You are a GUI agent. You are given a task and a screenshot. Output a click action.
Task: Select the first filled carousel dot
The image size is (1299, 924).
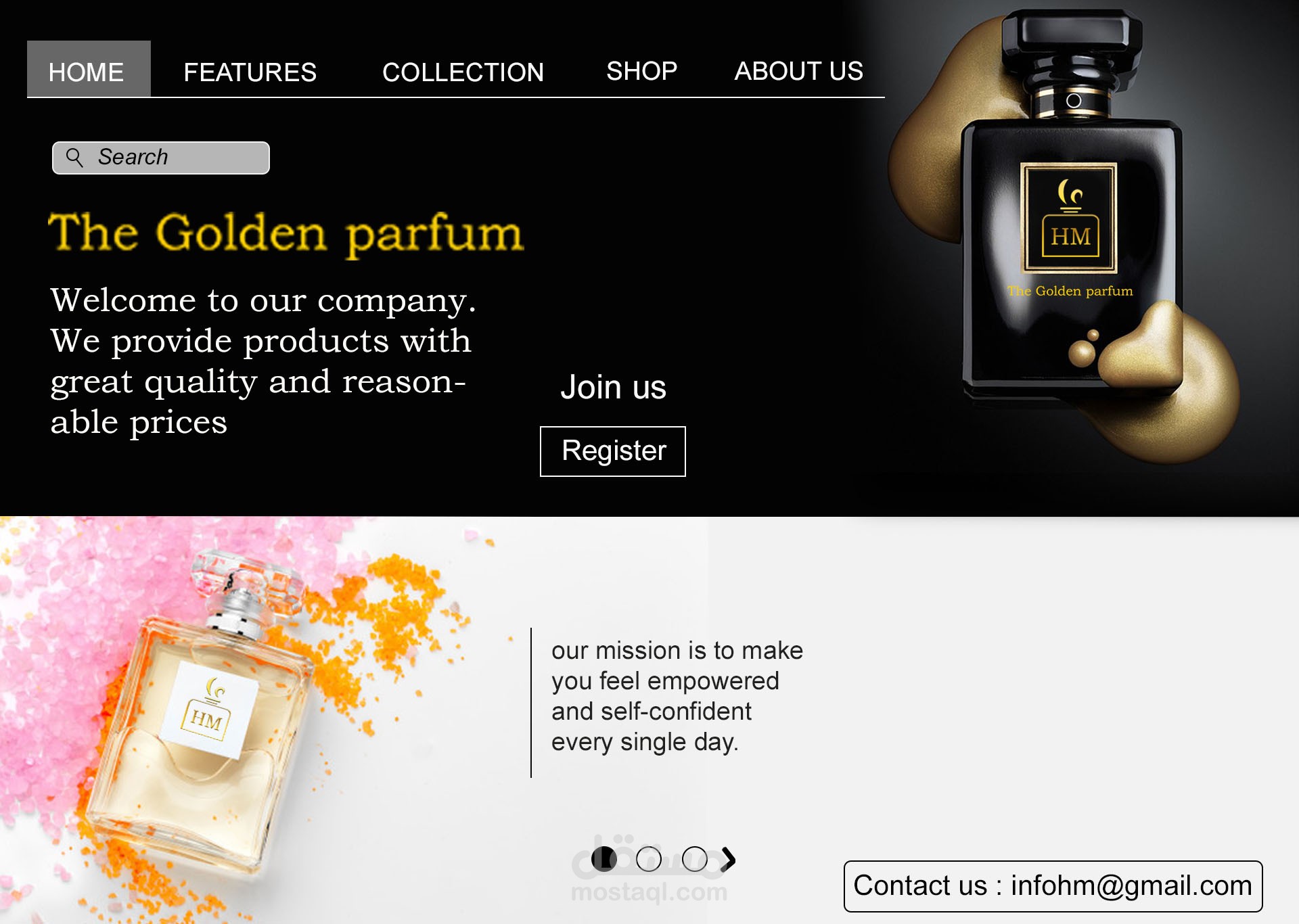click(x=604, y=859)
